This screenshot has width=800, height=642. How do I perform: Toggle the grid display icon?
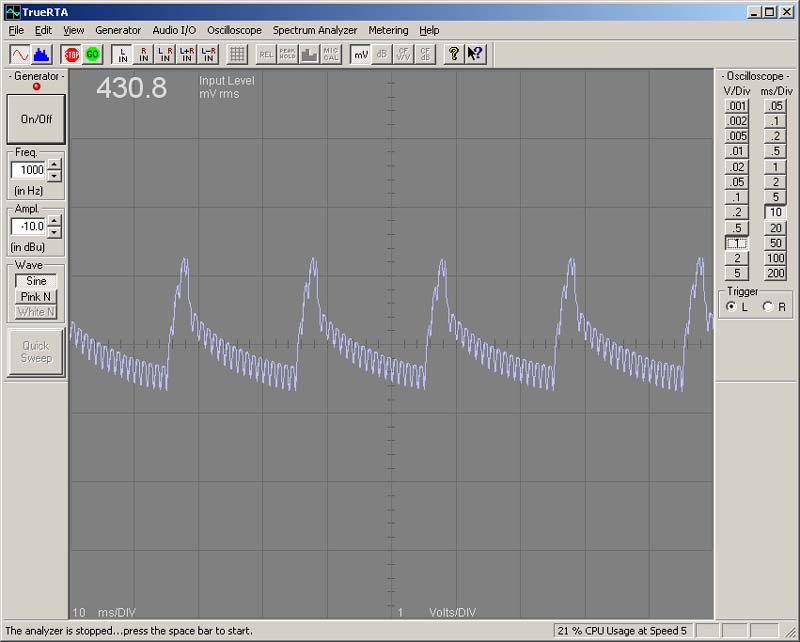pos(237,54)
